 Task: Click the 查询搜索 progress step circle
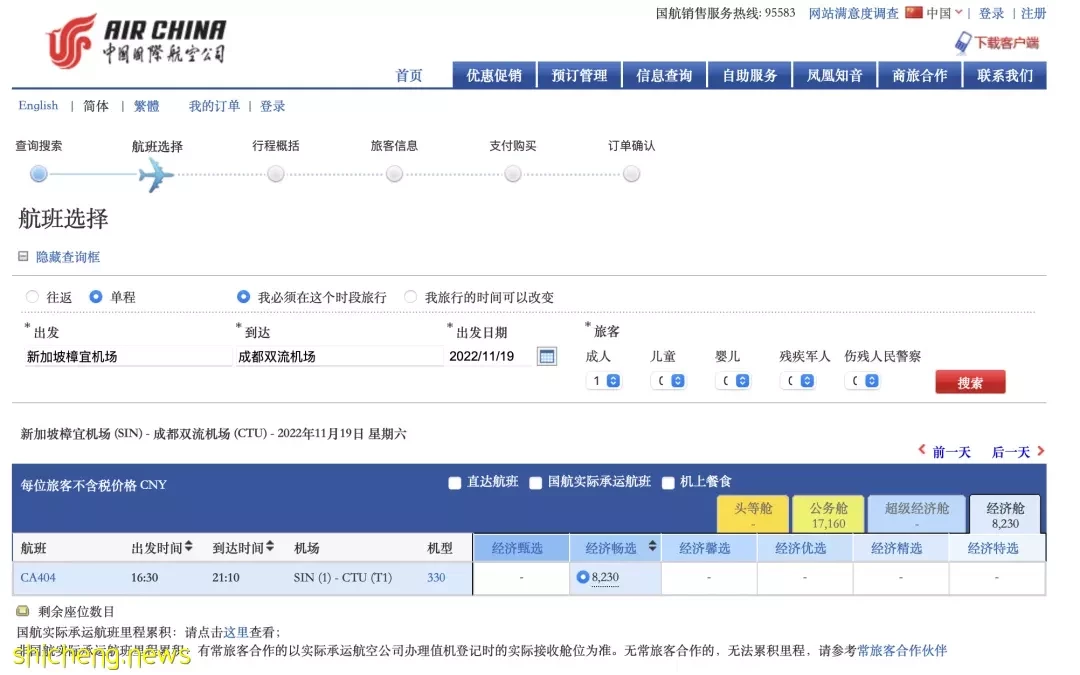39,174
